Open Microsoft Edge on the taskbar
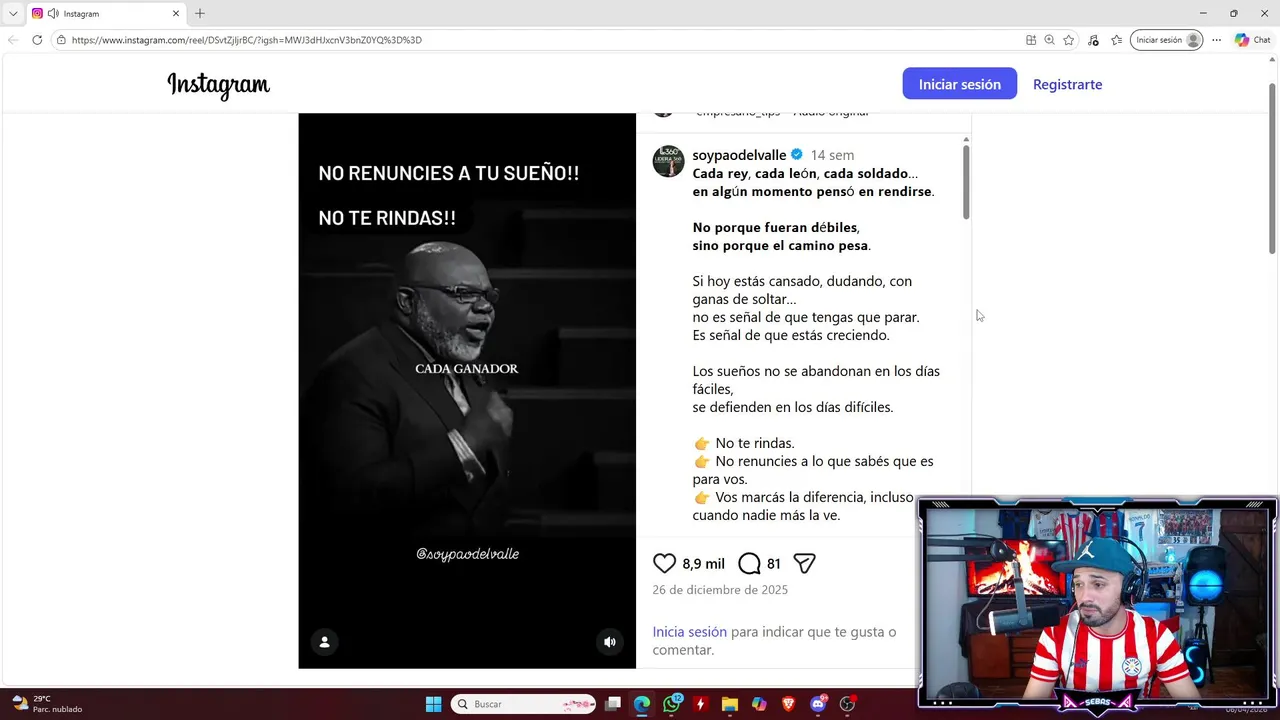Image resolution: width=1280 pixels, height=720 pixels. (x=642, y=704)
